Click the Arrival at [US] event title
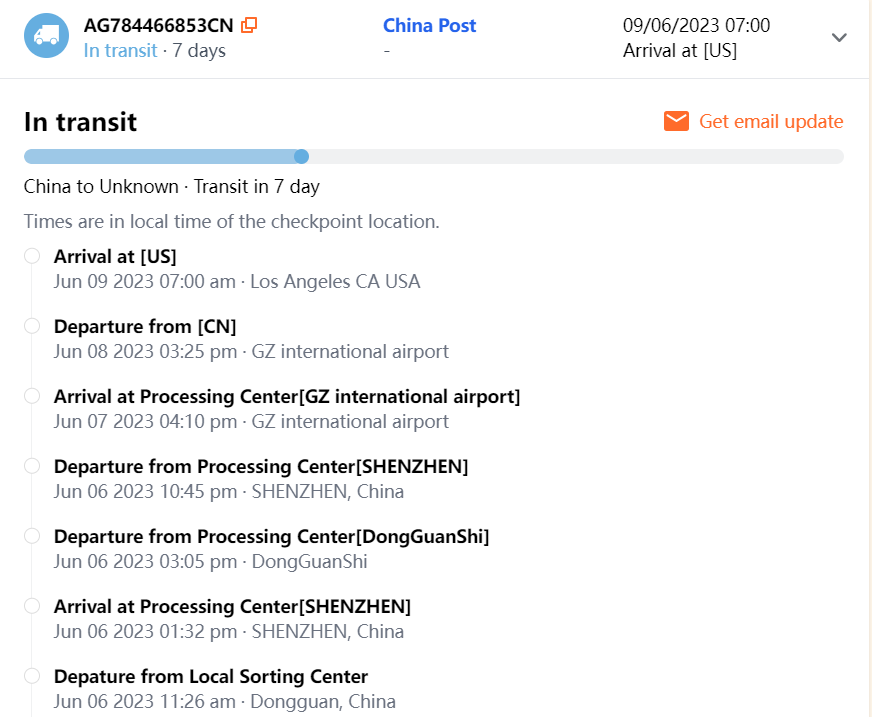The image size is (872, 717). point(115,256)
